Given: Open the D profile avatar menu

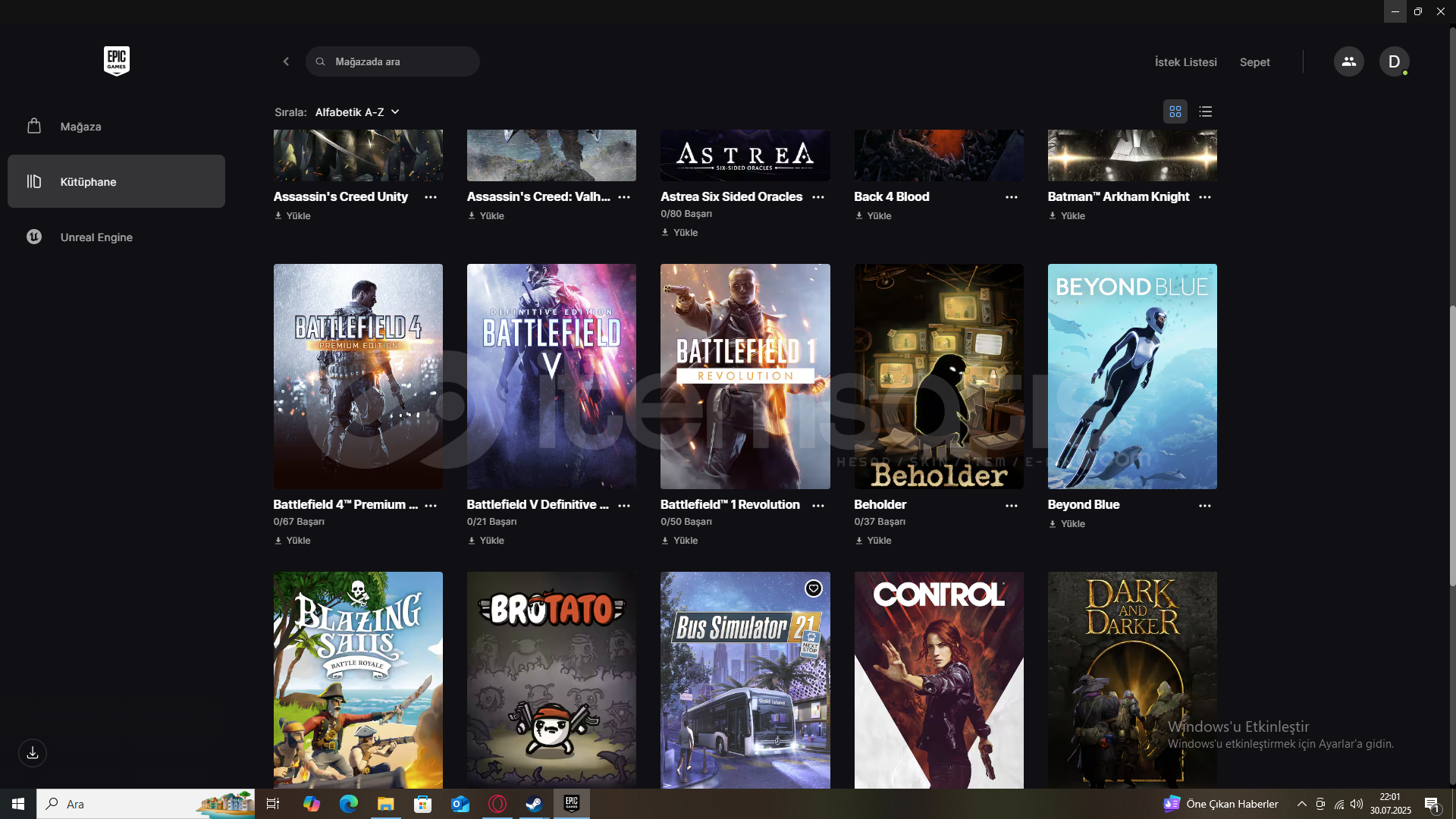Looking at the screenshot, I should [1394, 61].
